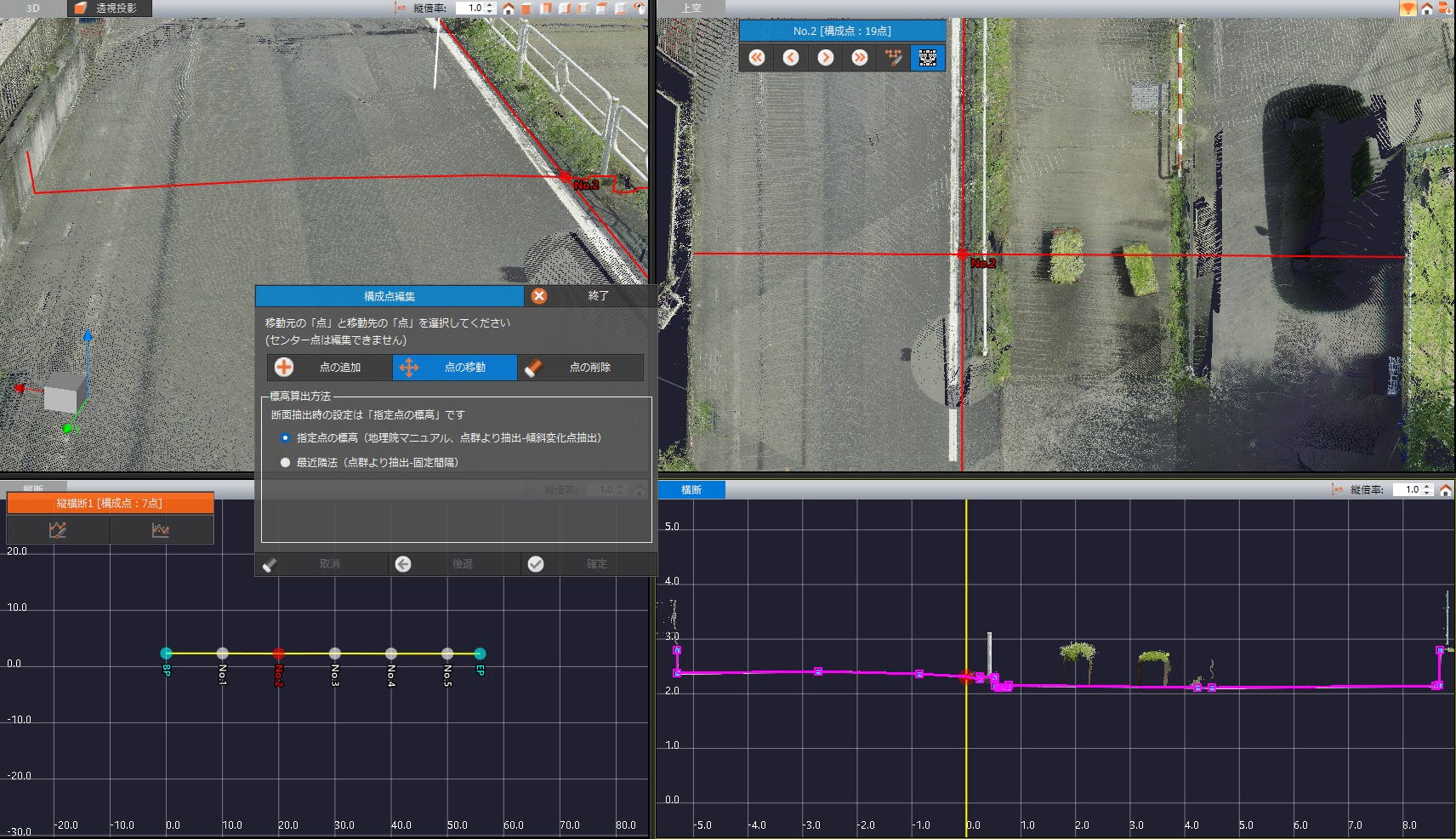
Task: Go to next cross section arrow
Action: click(x=825, y=57)
